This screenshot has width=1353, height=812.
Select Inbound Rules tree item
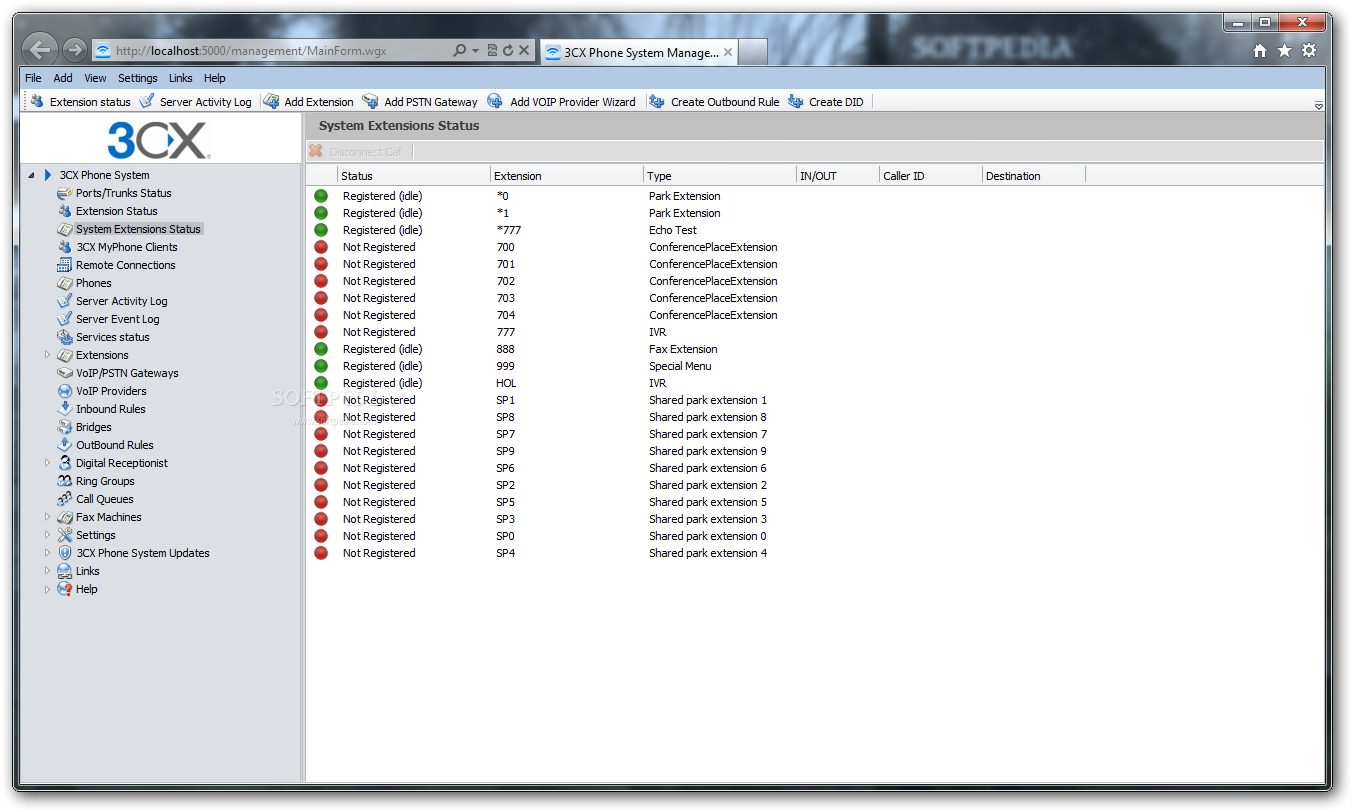(110, 409)
